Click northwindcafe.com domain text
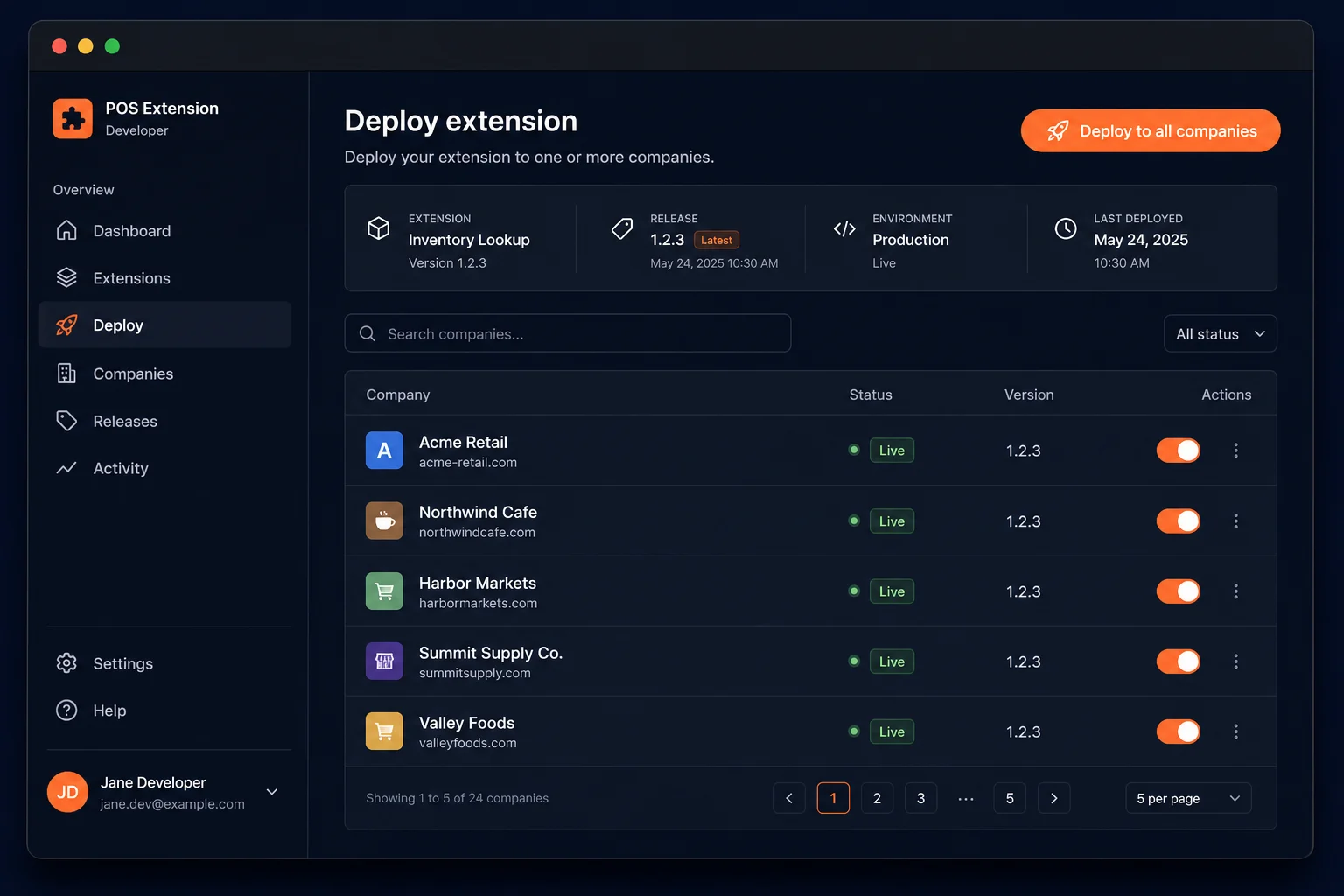Screen dimensions: 1344x896 (477, 533)
